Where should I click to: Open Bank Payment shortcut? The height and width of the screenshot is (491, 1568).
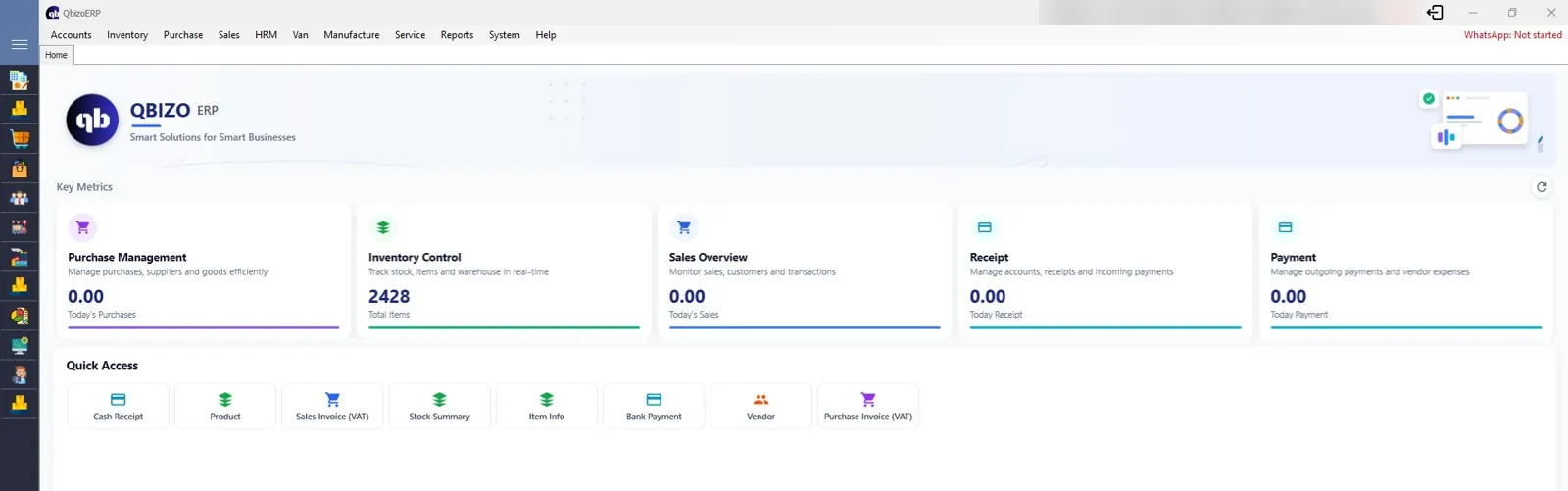click(x=654, y=406)
